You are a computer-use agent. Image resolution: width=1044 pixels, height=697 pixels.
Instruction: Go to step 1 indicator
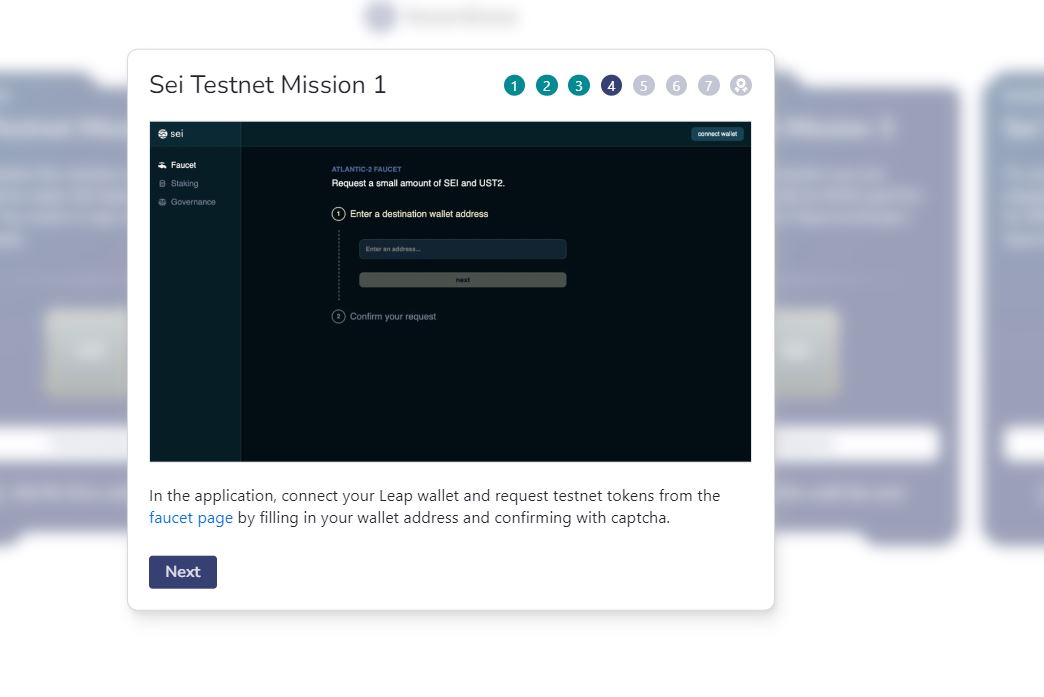tap(514, 85)
